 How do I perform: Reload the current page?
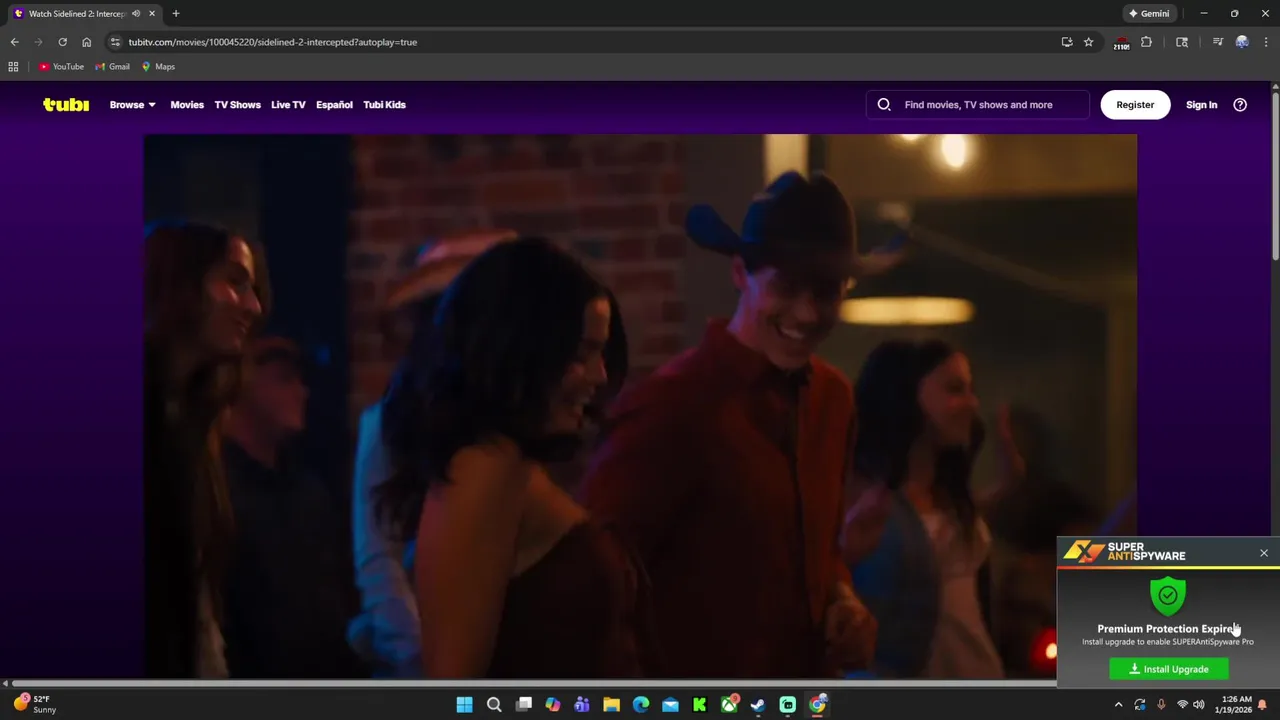click(x=62, y=42)
